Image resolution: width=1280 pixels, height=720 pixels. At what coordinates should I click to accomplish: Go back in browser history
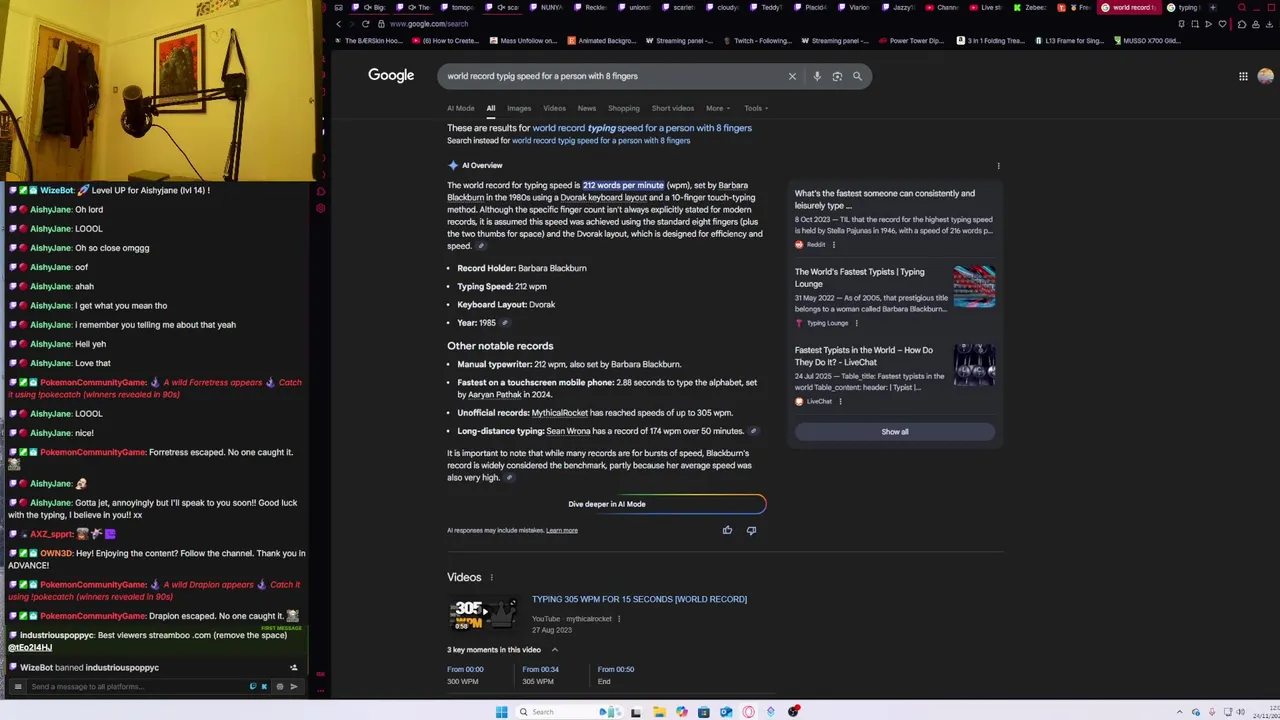338,24
